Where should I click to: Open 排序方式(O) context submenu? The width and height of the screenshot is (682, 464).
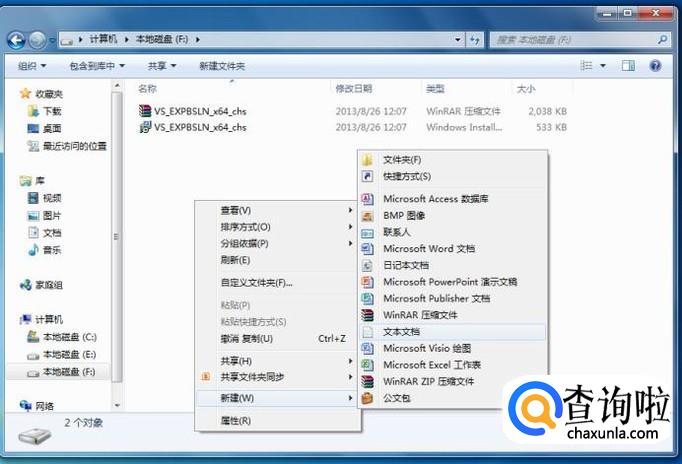[x=277, y=227]
